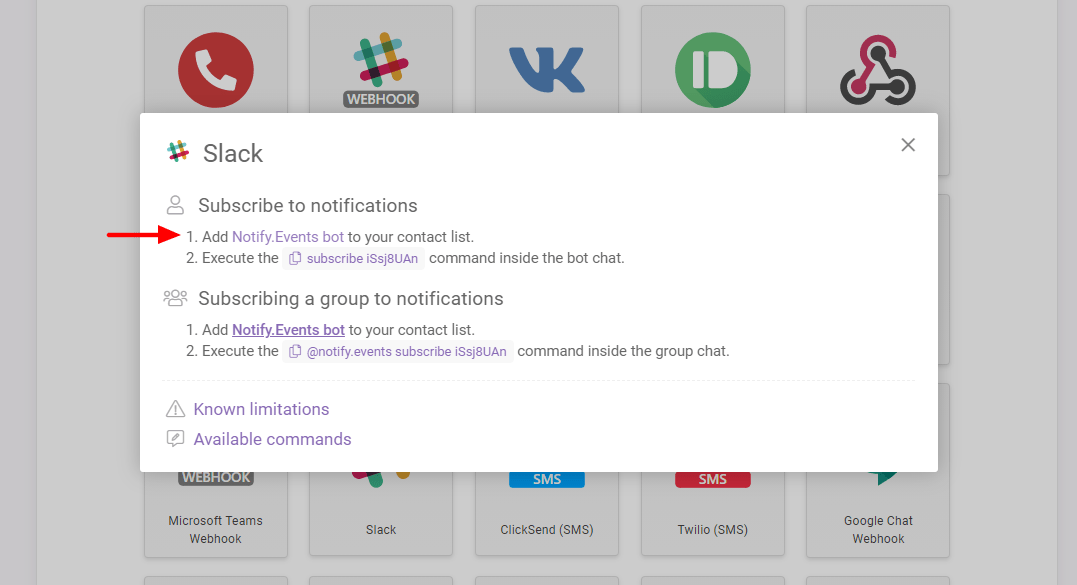Open the Slack tile in background grid
The width and height of the screenshot is (1077, 585).
(381, 514)
